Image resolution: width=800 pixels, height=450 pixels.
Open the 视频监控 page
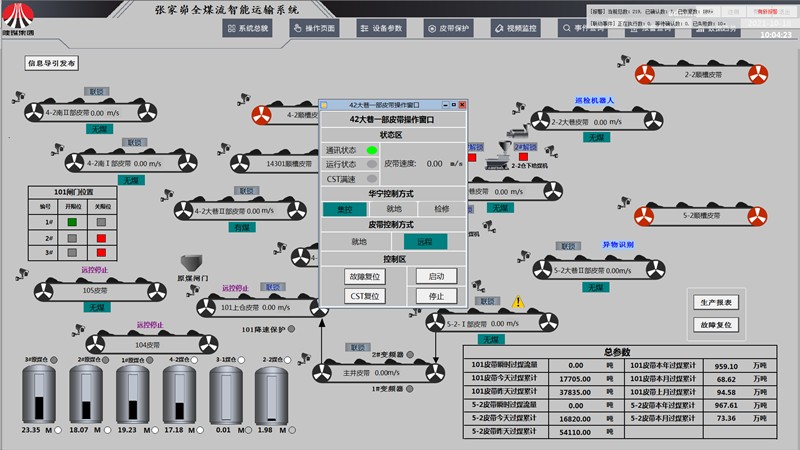516,29
